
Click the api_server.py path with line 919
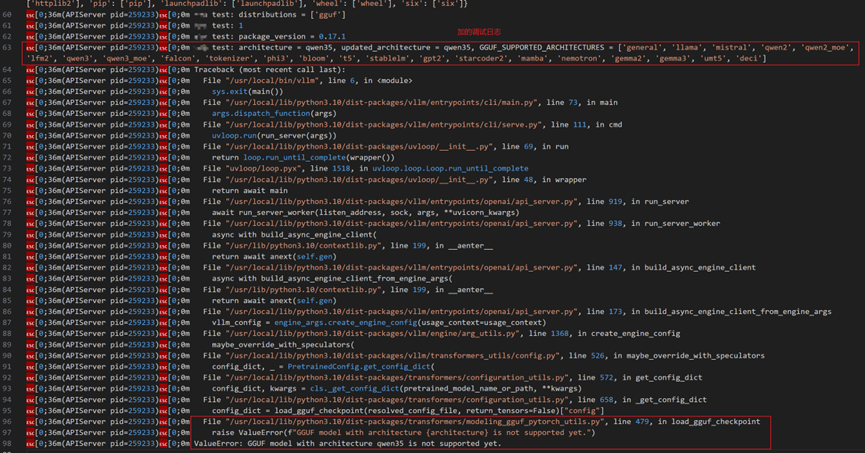tap(403, 201)
